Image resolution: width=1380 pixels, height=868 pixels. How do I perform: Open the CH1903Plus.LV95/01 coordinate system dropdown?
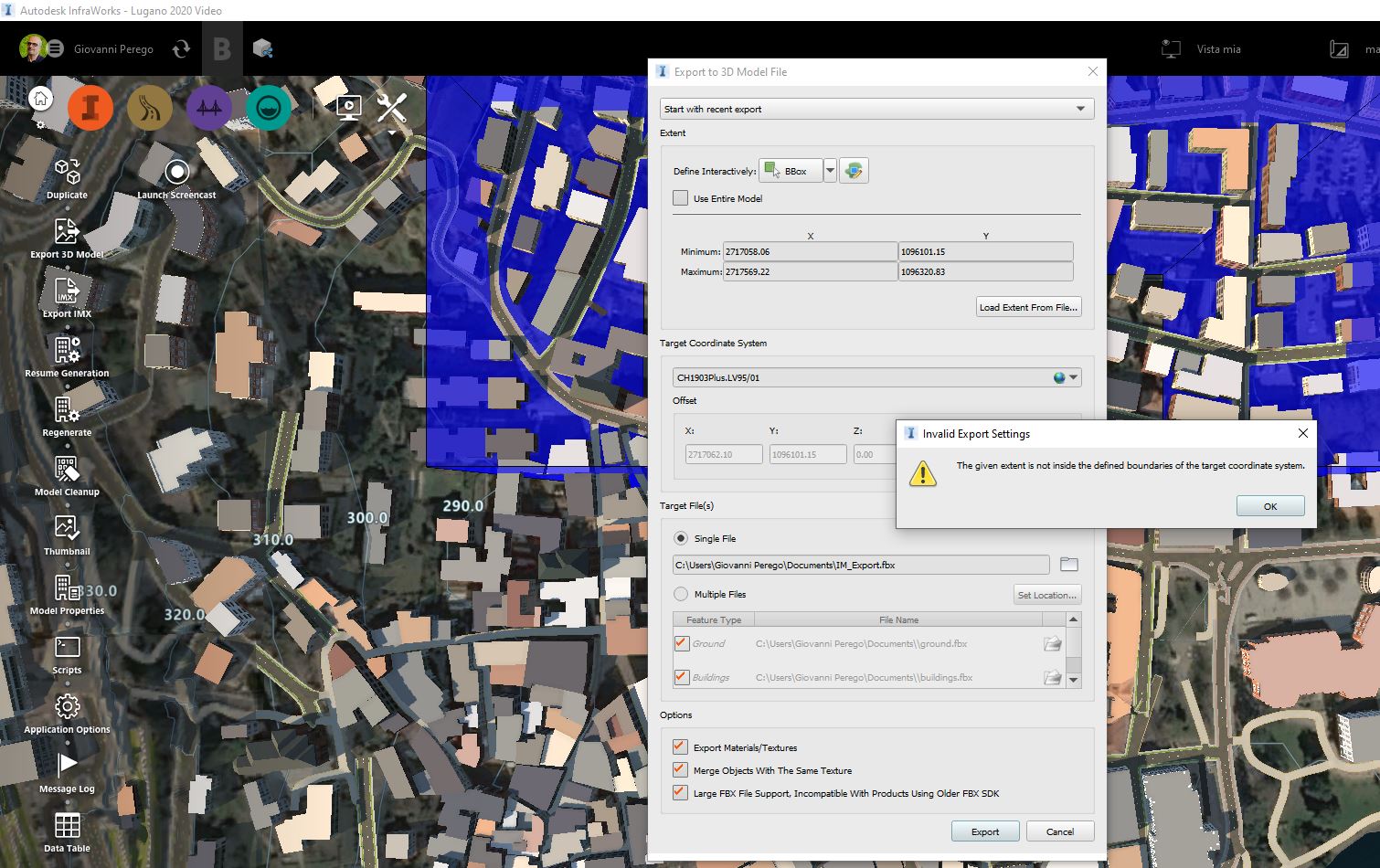(x=1073, y=376)
